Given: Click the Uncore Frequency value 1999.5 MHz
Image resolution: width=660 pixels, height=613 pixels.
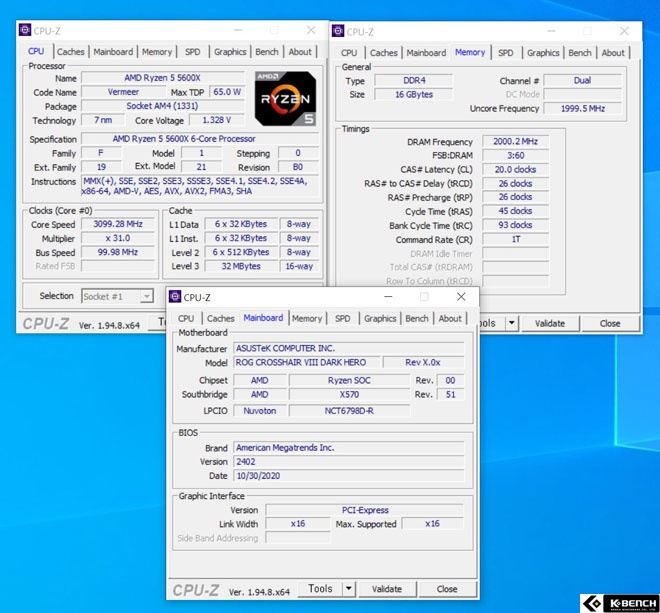Looking at the screenshot, I should tap(583, 109).
